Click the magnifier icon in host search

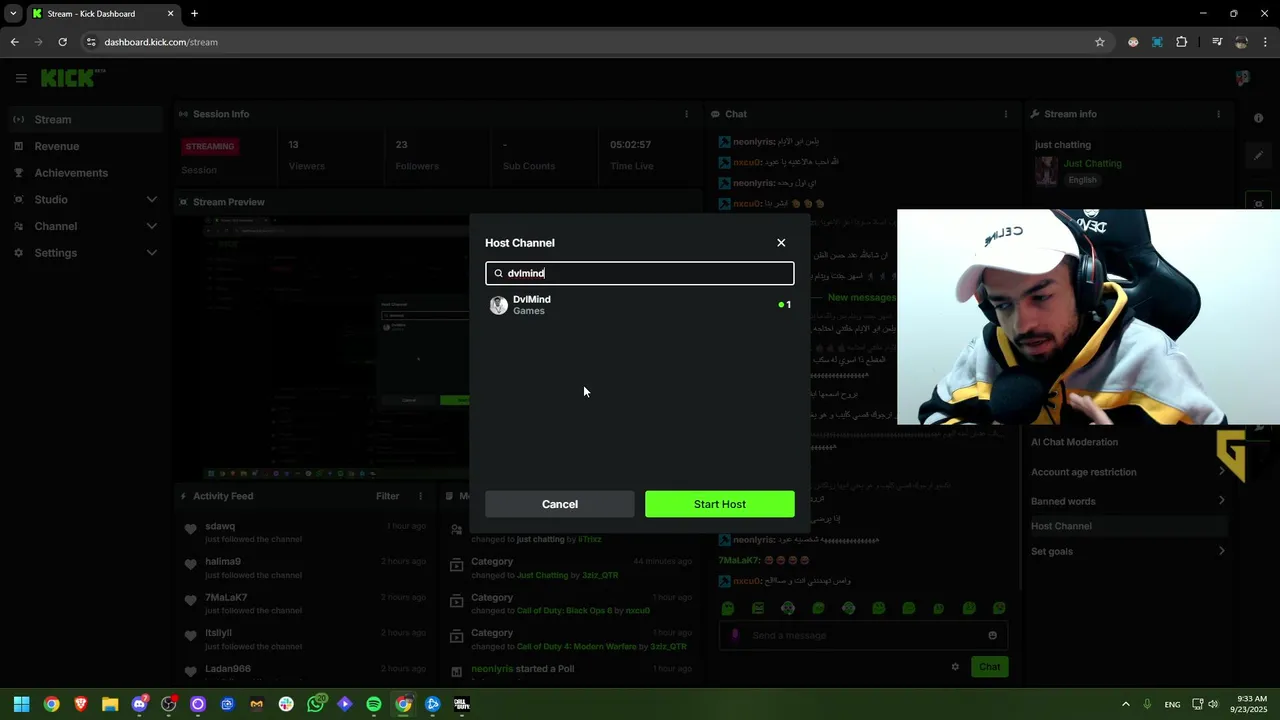[x=498, y=273]
